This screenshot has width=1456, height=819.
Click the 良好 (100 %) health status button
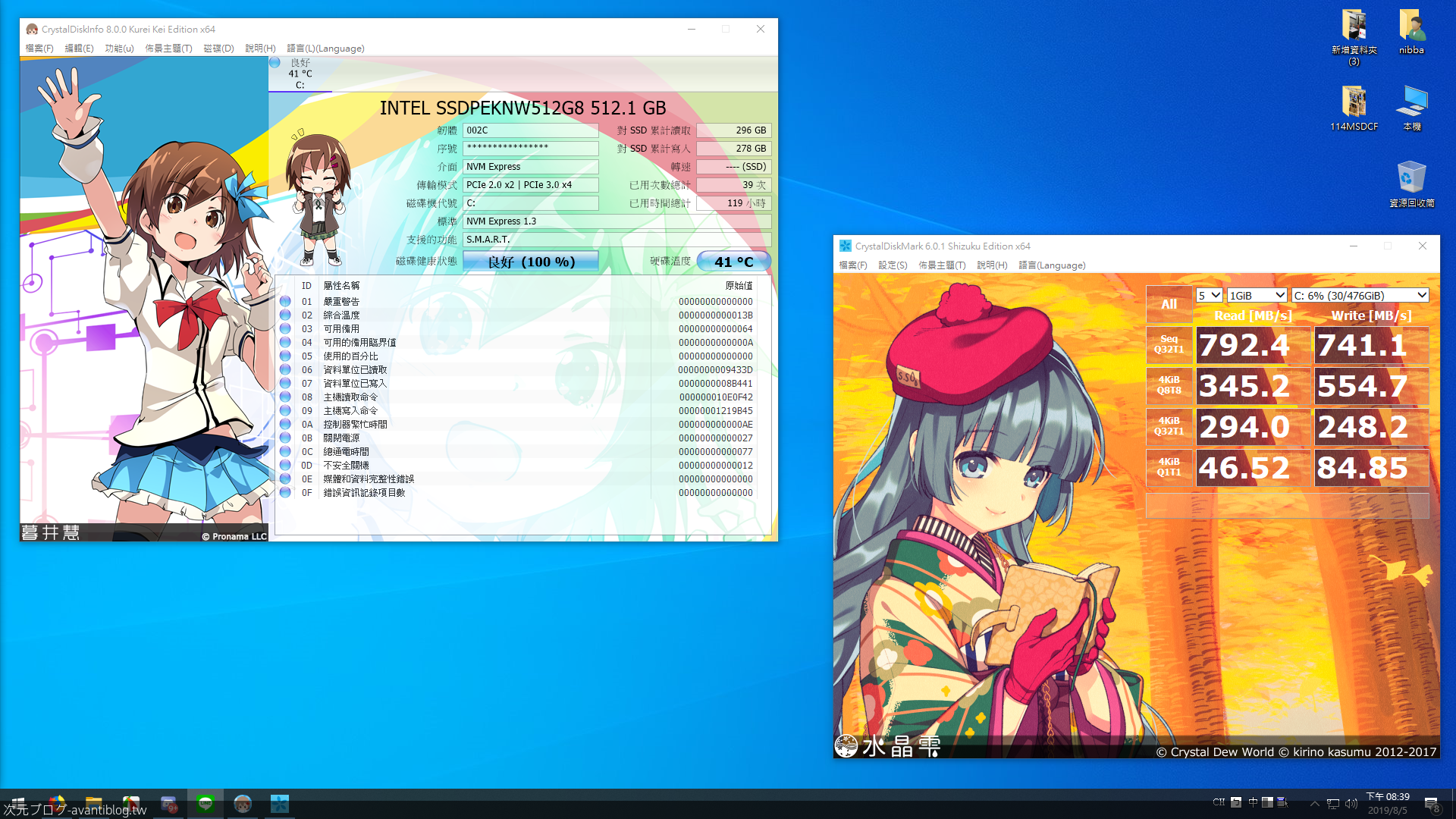[x=531, y=262]
